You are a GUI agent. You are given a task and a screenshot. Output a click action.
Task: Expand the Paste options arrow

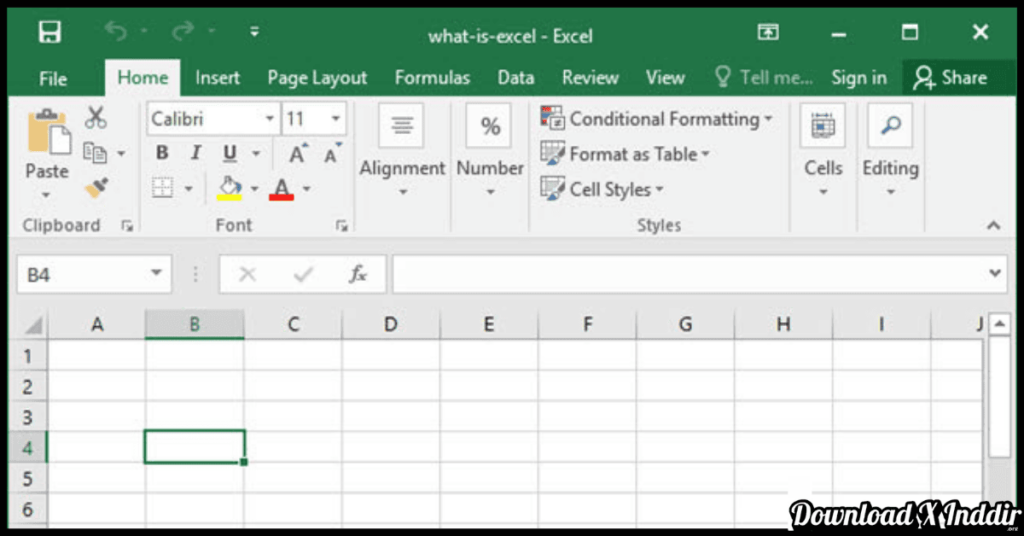(x=46, y=195)
